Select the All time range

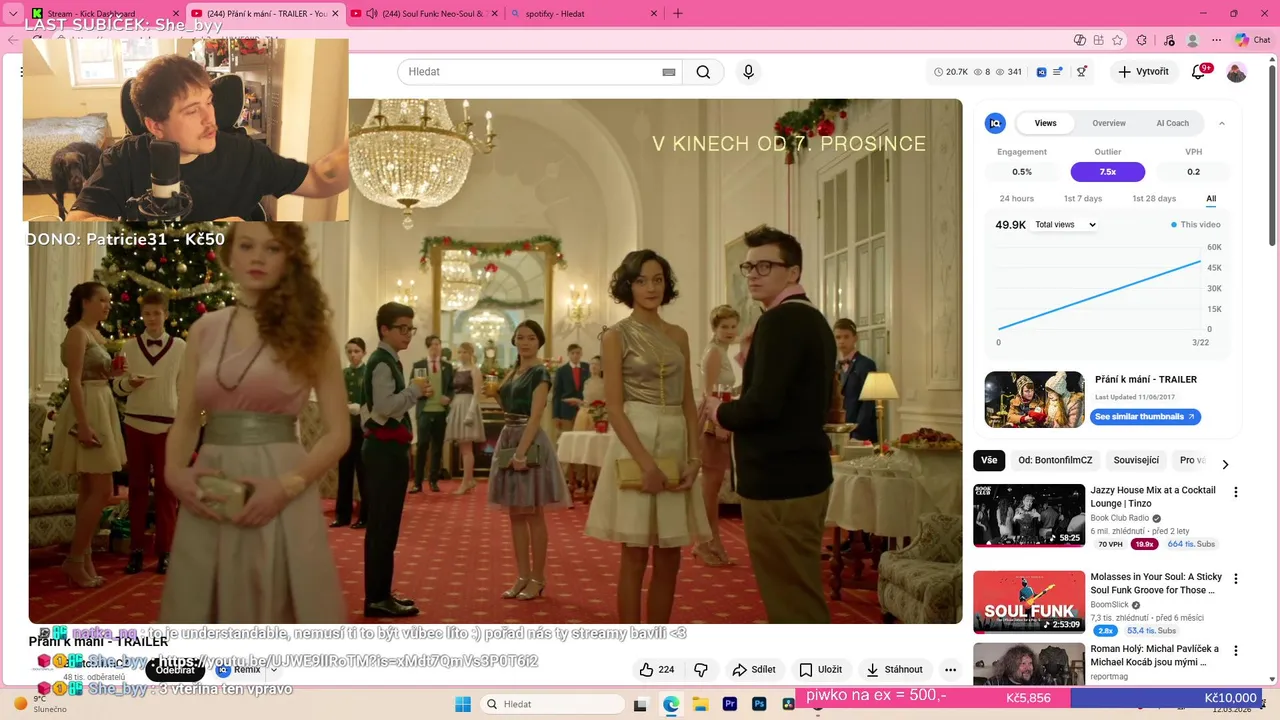click(1211, 199)
